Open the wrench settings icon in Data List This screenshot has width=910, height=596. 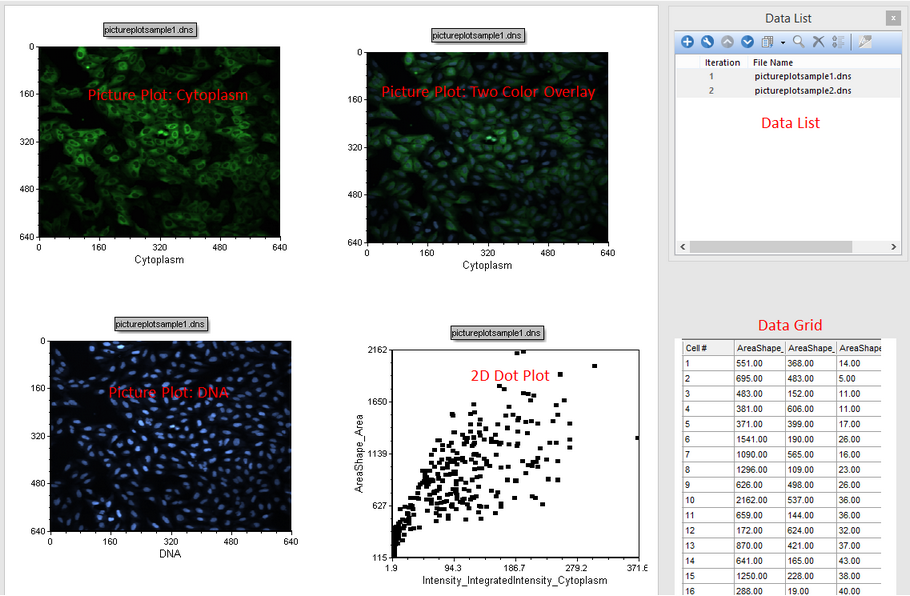(x=707, y=42)
